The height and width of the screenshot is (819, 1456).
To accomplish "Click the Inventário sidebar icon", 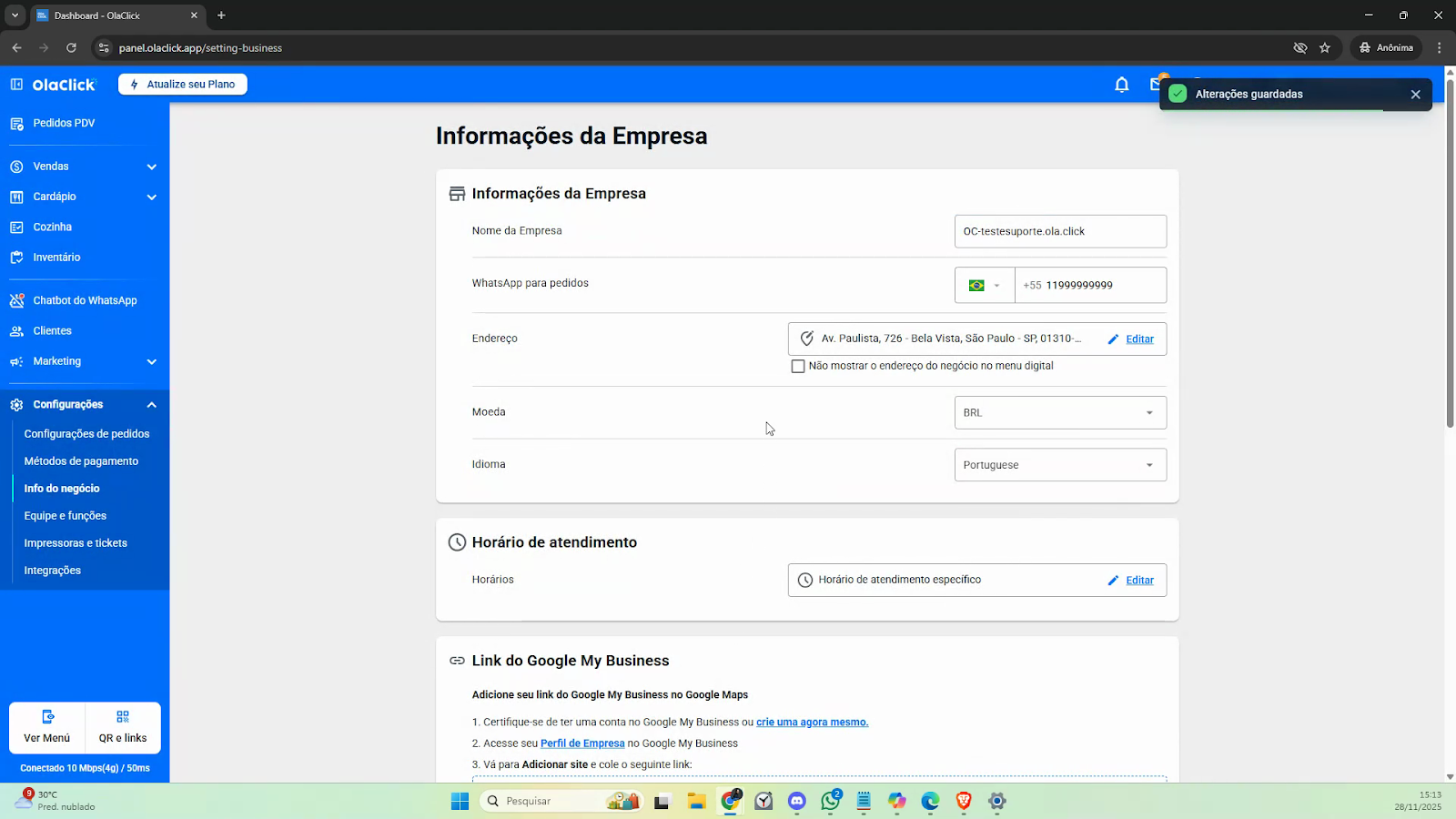I will click(x=16, y=258).
